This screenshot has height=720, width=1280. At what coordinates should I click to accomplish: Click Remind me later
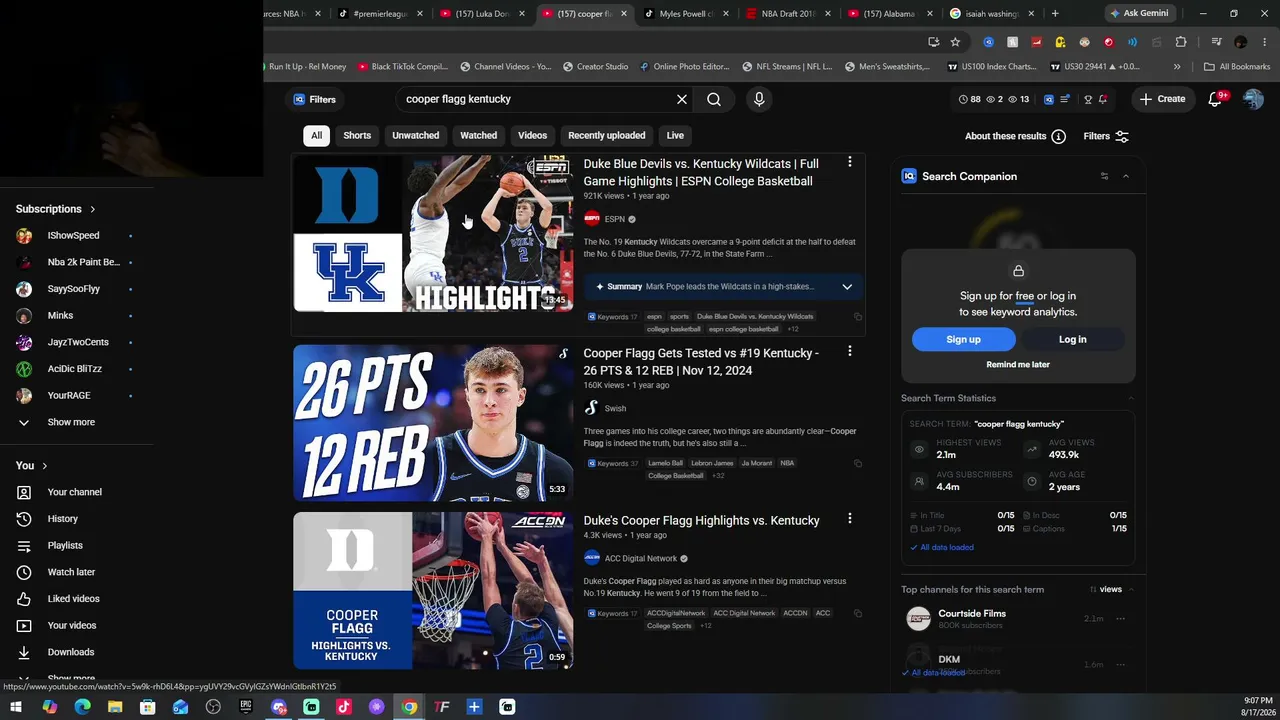coord(1018,365)
